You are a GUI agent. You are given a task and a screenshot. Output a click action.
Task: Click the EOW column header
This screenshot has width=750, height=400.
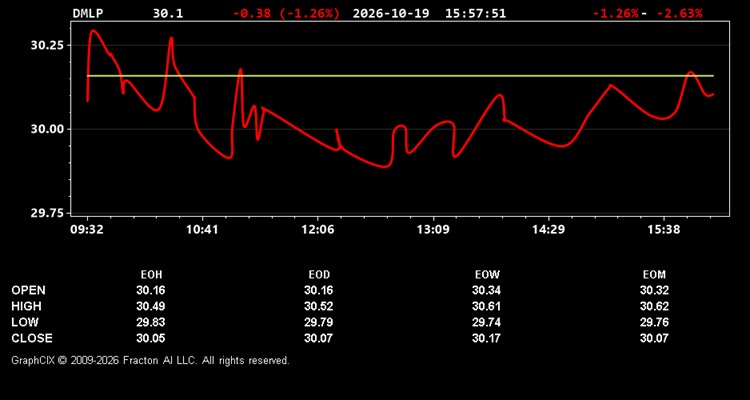click(487, 275)
